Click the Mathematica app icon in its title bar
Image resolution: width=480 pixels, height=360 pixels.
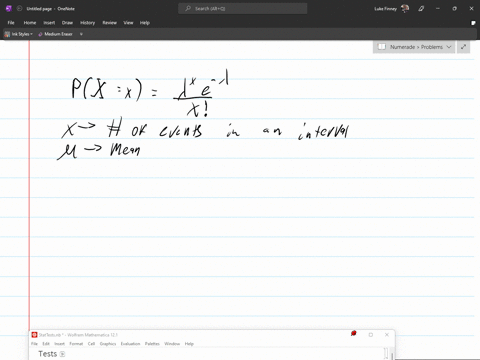coord(34,335)
